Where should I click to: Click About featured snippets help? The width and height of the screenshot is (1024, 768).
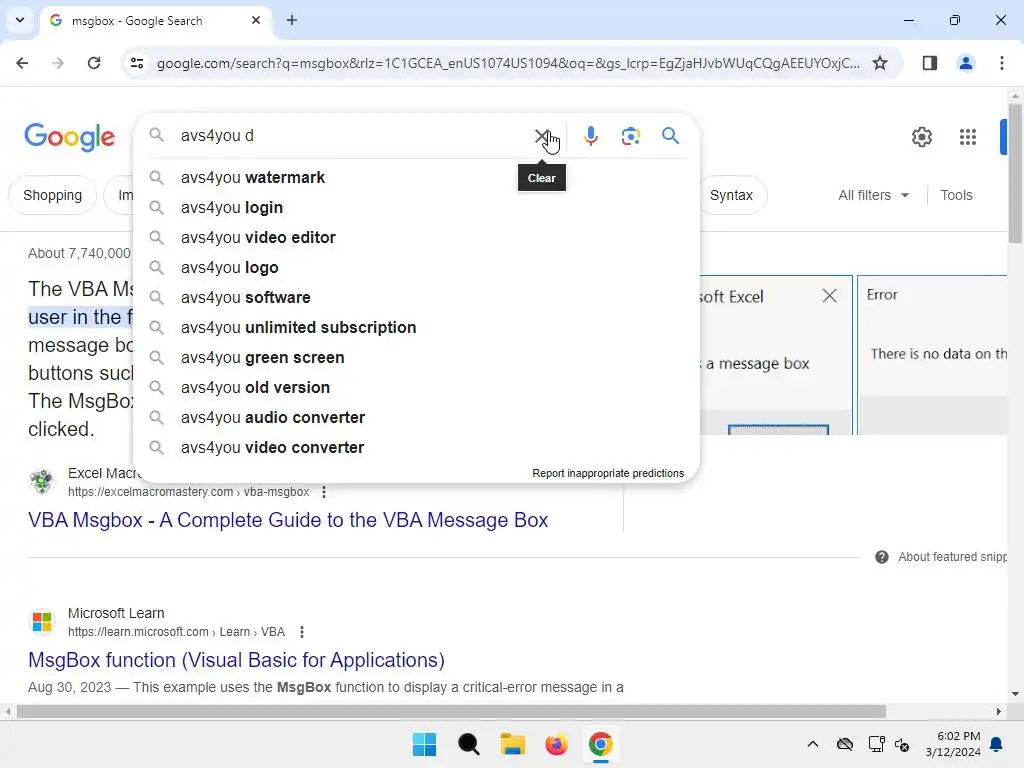(940, 557)
